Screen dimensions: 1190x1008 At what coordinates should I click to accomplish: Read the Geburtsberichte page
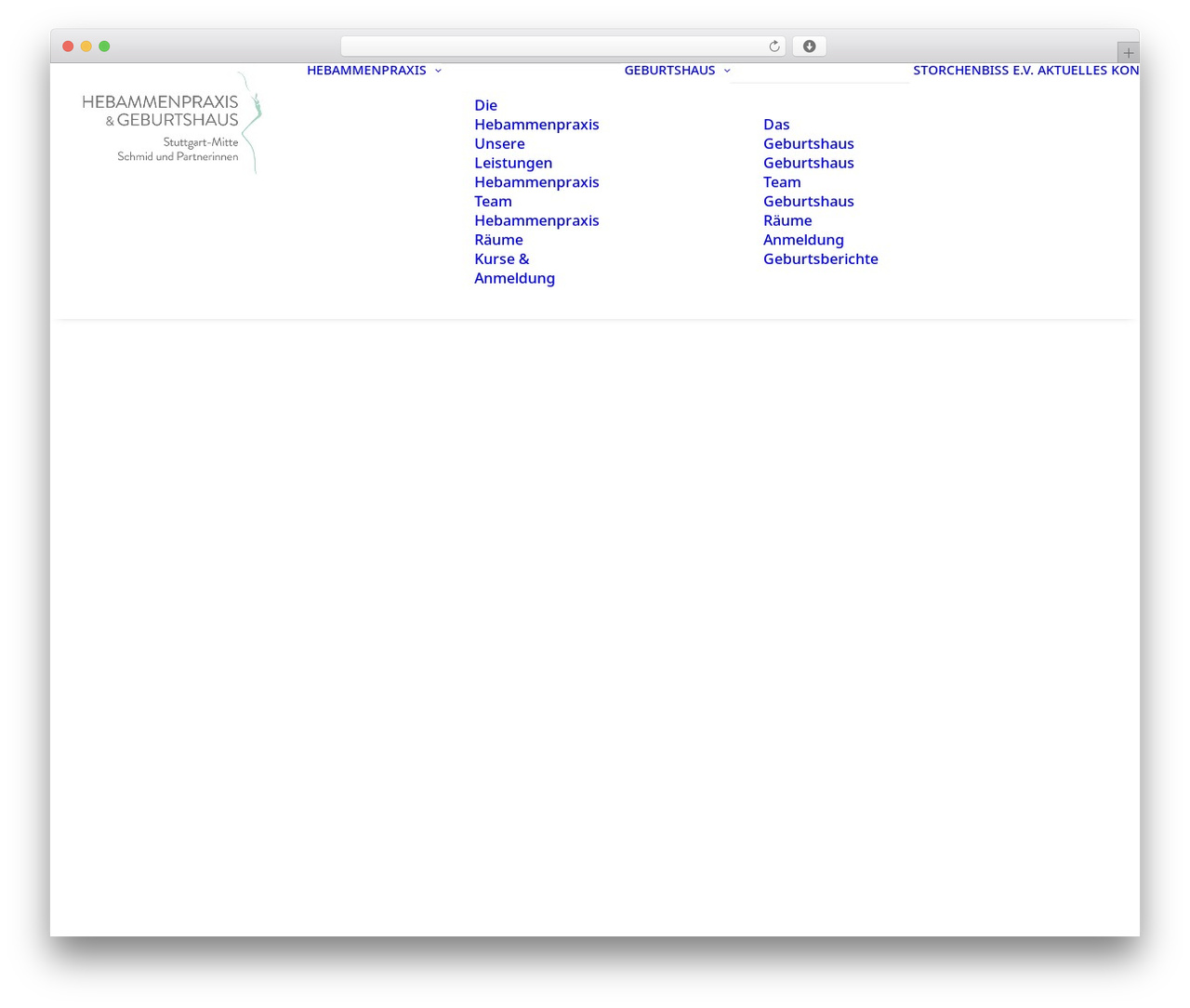click(821, 259)
